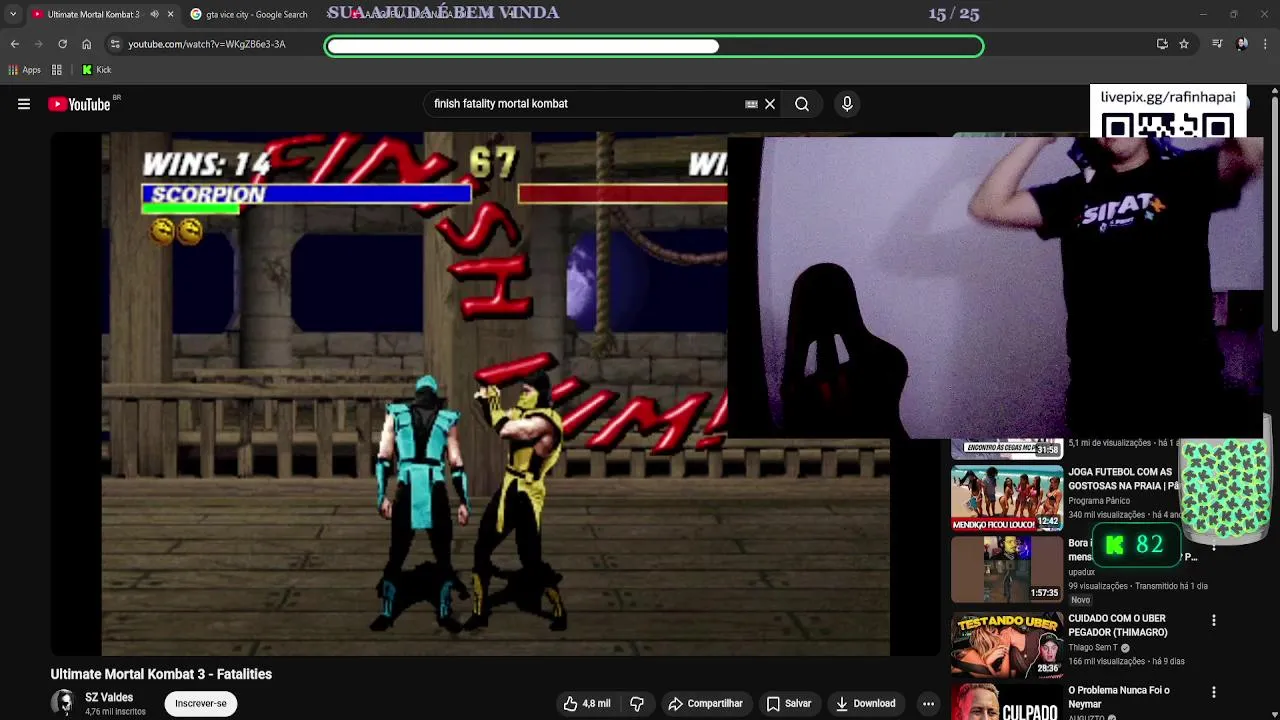This screenshot has height=720, width=1280.
Task: Open Chrome three-dot menu
Action: [x=1266, y=44]
